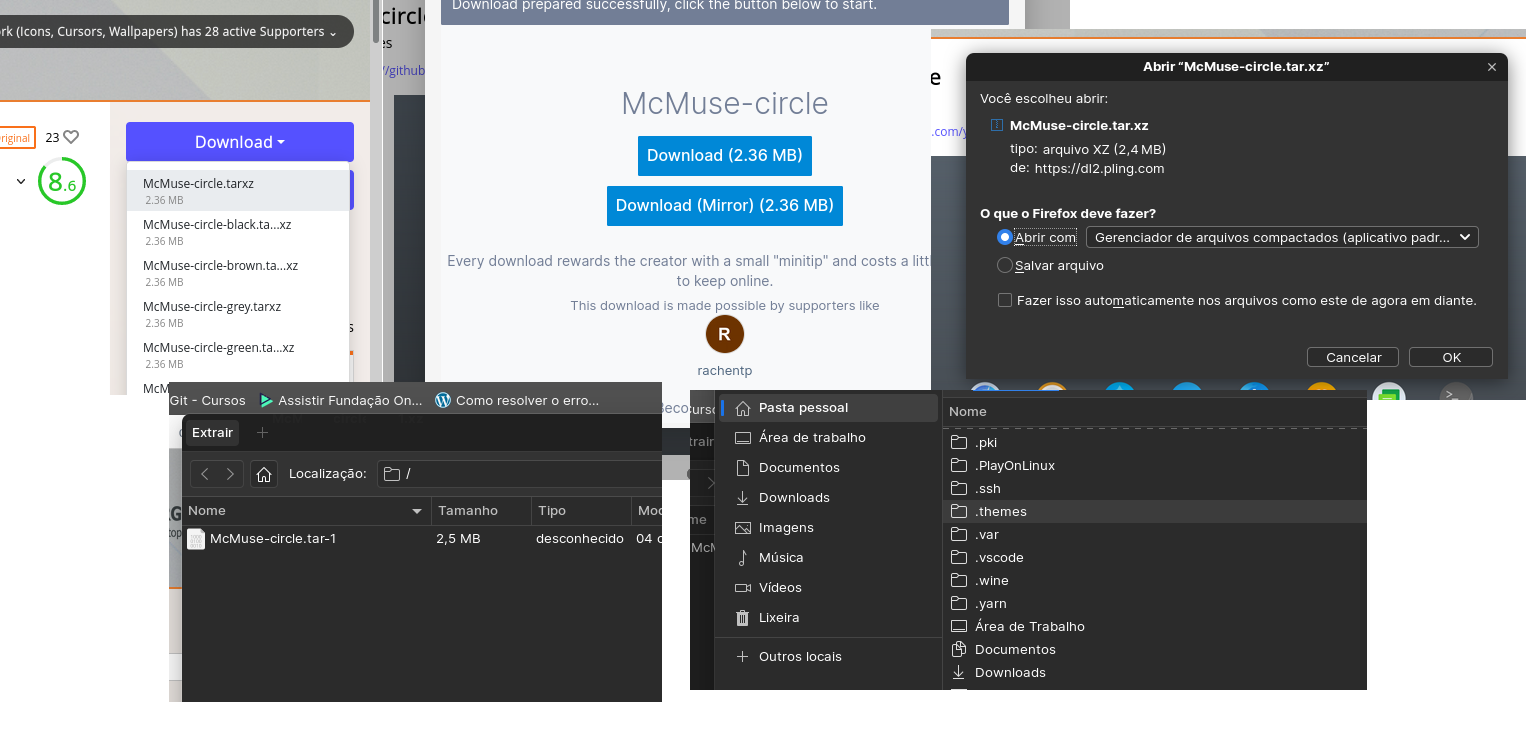Confirm with OK in the Firefox dialog

click(1451, 357)
